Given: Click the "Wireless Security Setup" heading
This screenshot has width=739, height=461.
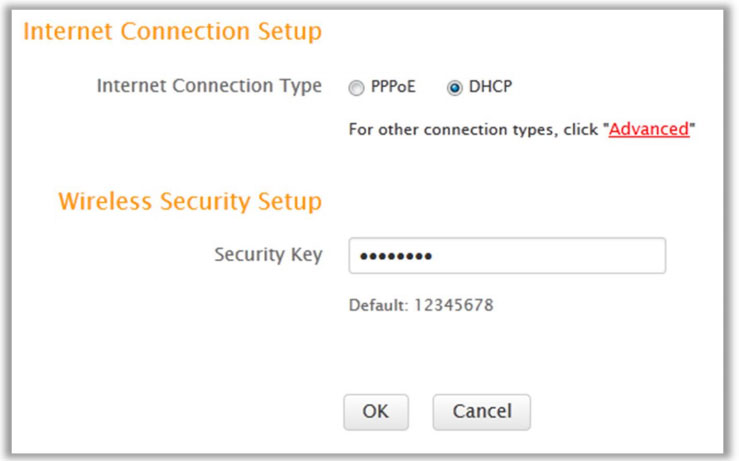Looking at the screenshot, I should (190, 202).
